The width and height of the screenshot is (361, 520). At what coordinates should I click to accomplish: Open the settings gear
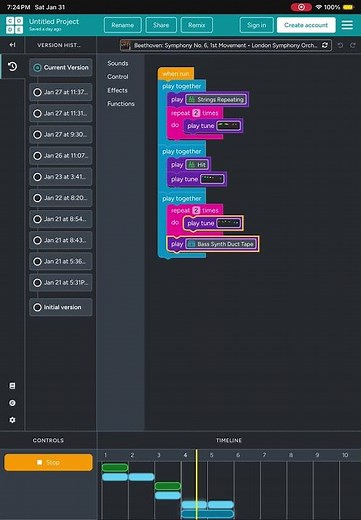[x=12, y=420]
